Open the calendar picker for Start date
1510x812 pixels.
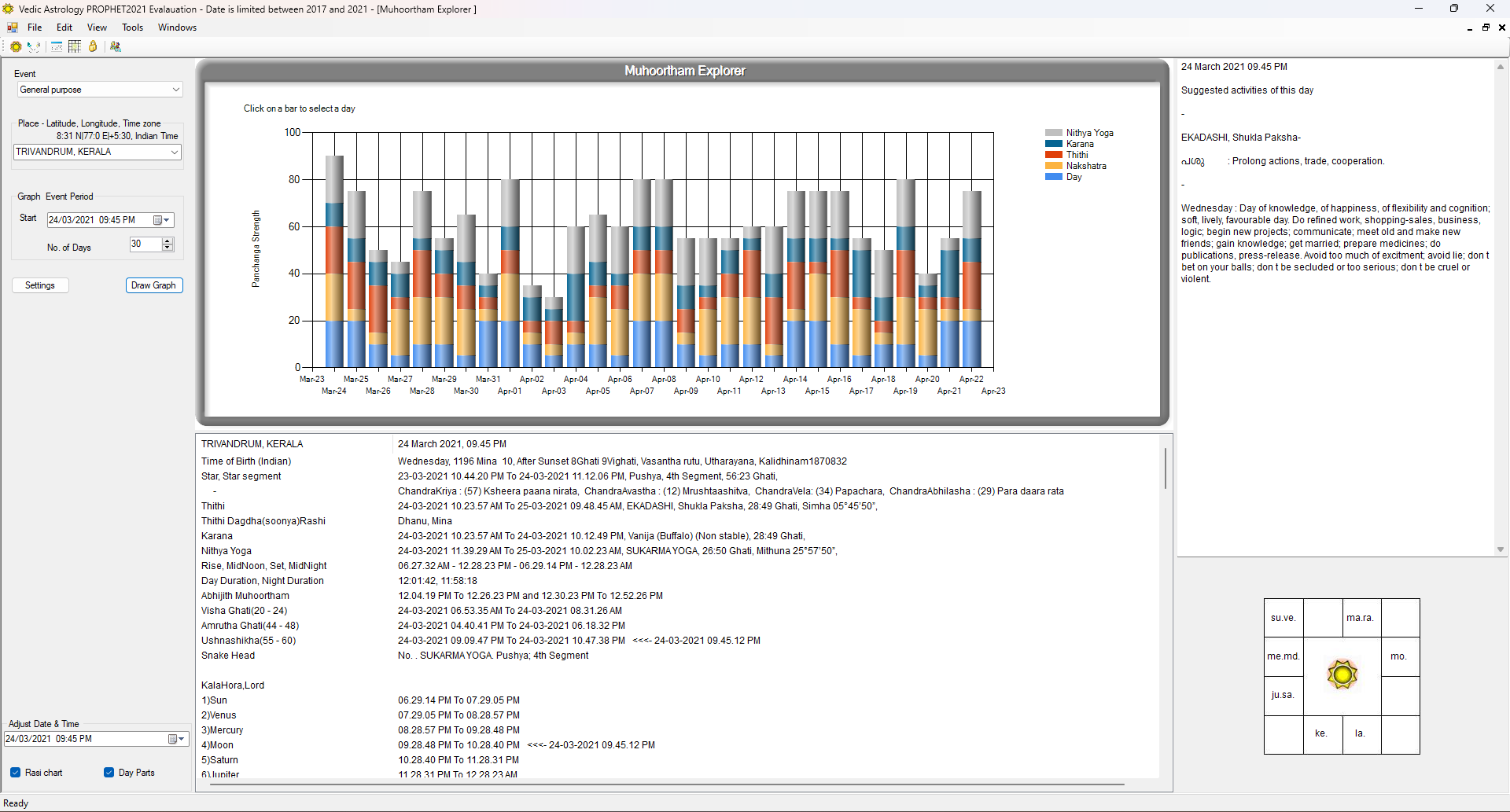[x=161, y=220]
